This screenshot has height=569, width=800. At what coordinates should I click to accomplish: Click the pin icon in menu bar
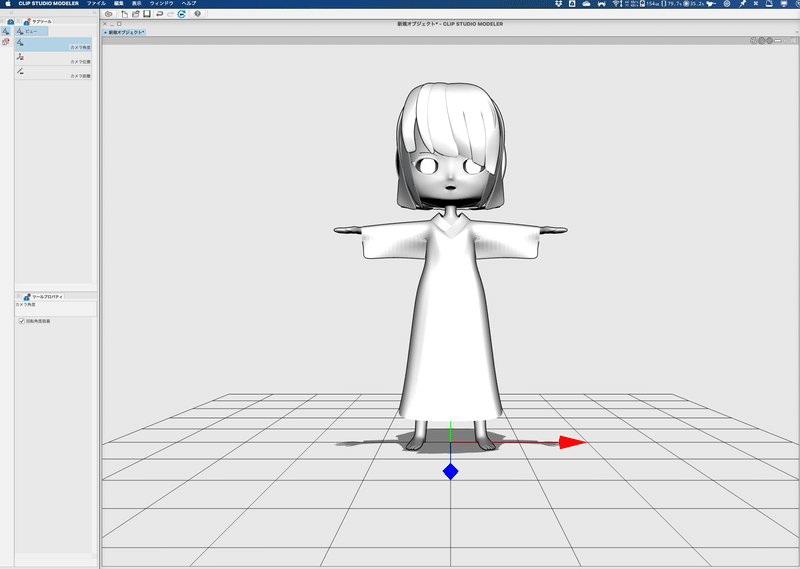(x=742, y=4)
